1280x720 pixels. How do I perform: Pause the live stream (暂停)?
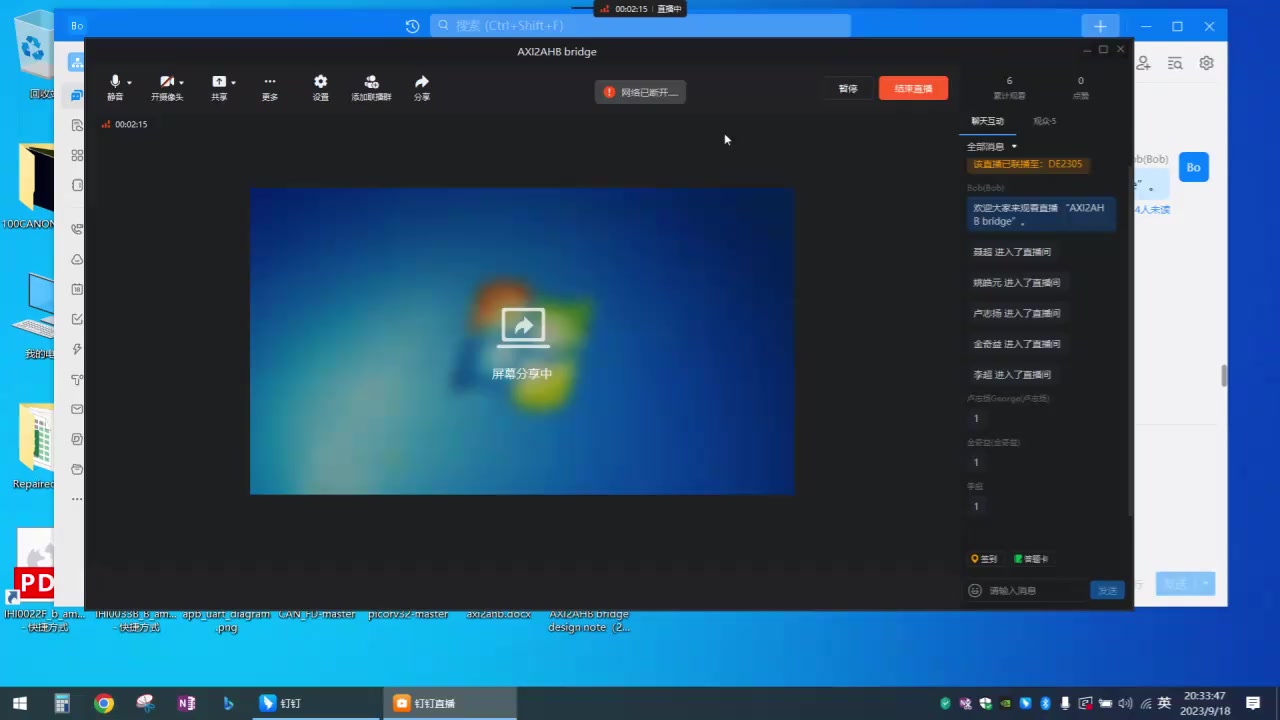848,88
